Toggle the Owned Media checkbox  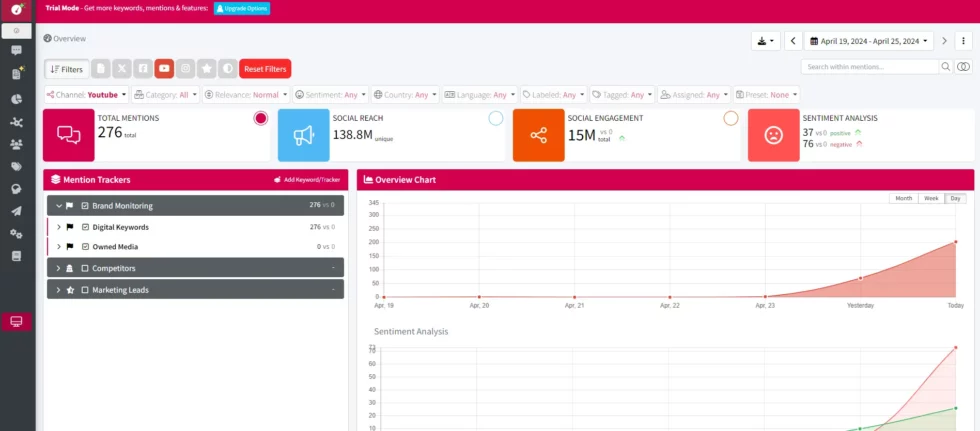[x=86, y=247]
